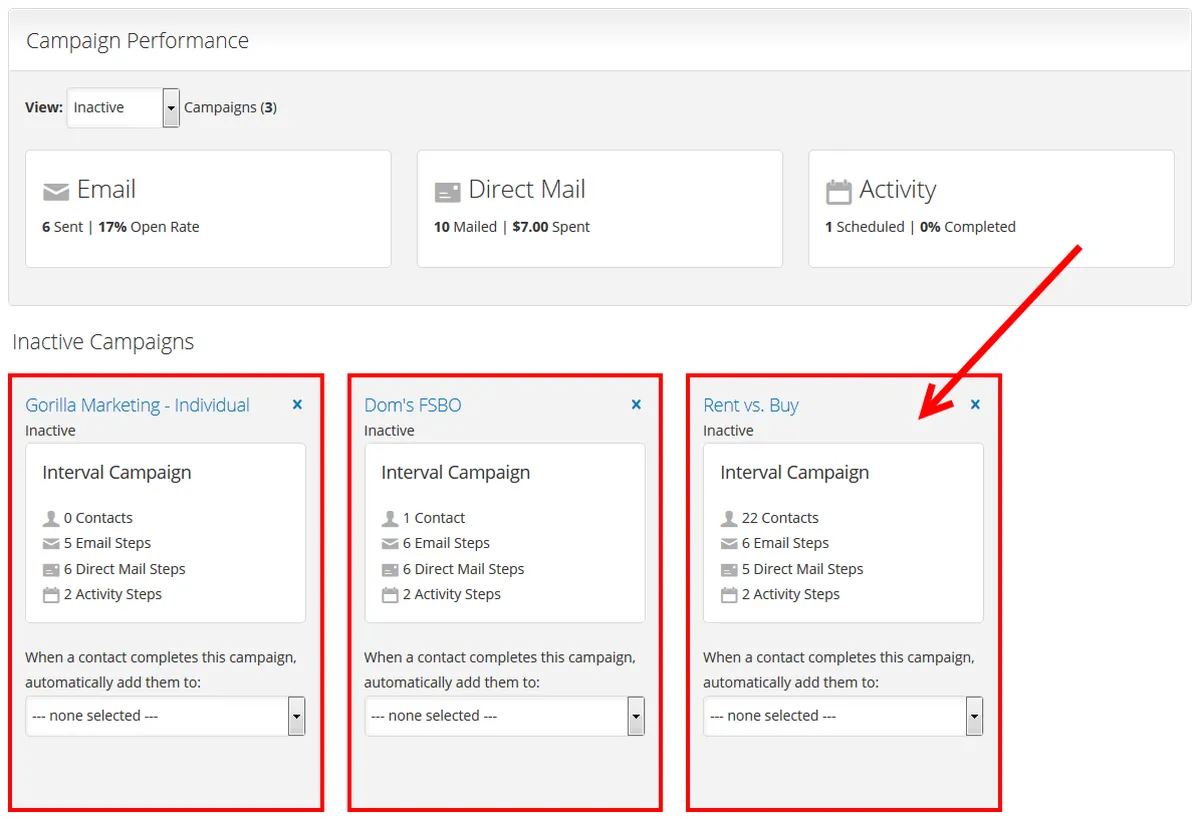Remove Dom's FSBO campaign using X icon

[x=636, y=405]
